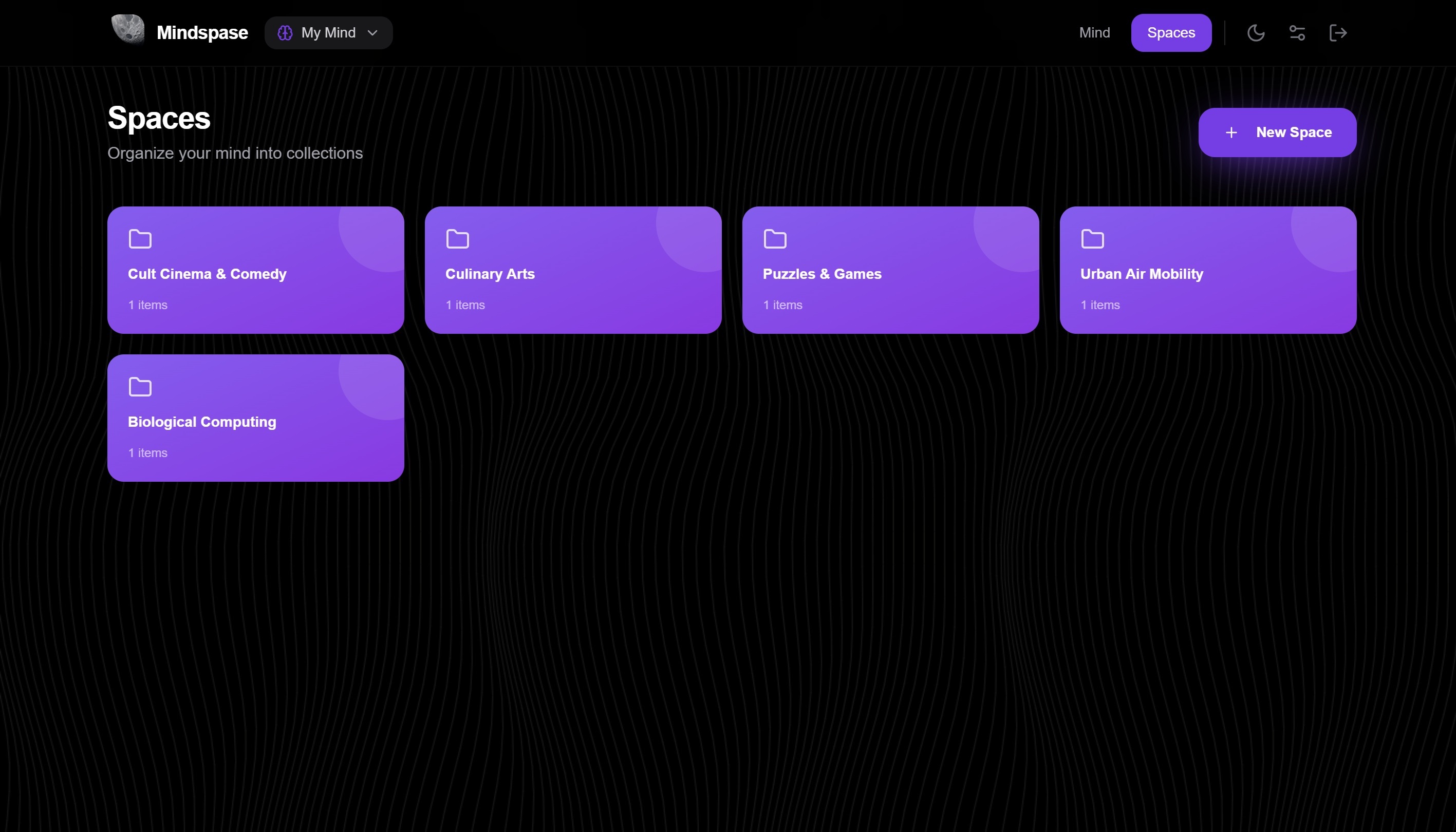Click the logout arrow icon
The width and height of the screenshot is (1456, 832).
click(1338, 32)
